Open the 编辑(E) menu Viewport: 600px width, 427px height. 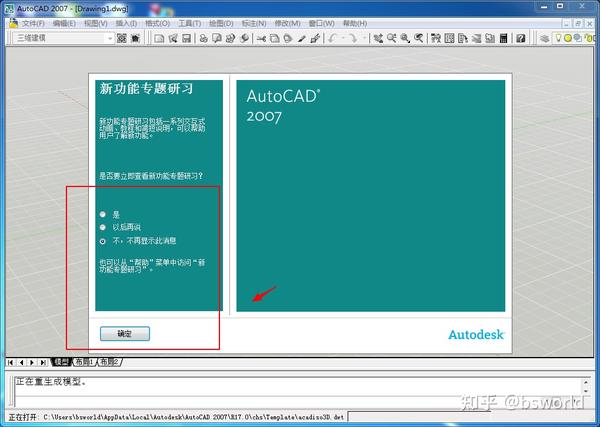[x=64, y=24]
